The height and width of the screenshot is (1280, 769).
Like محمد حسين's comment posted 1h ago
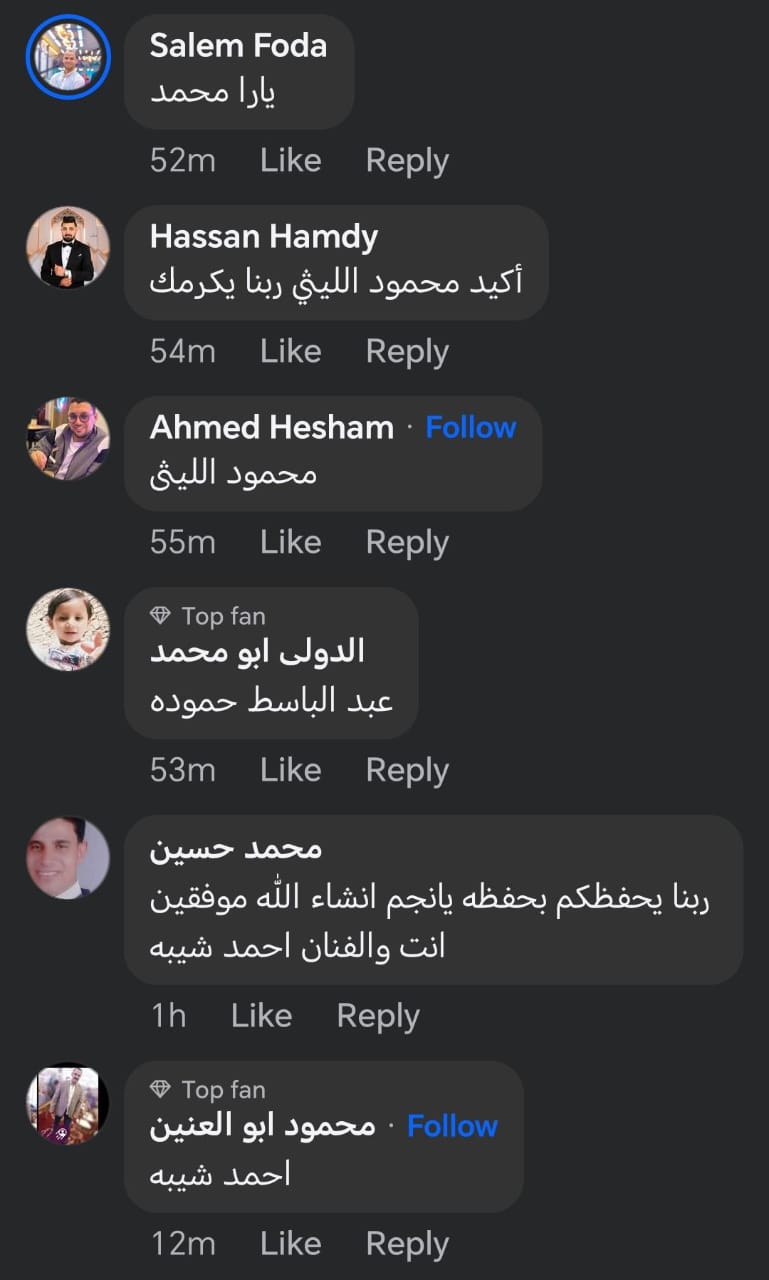pos(261,1016)
